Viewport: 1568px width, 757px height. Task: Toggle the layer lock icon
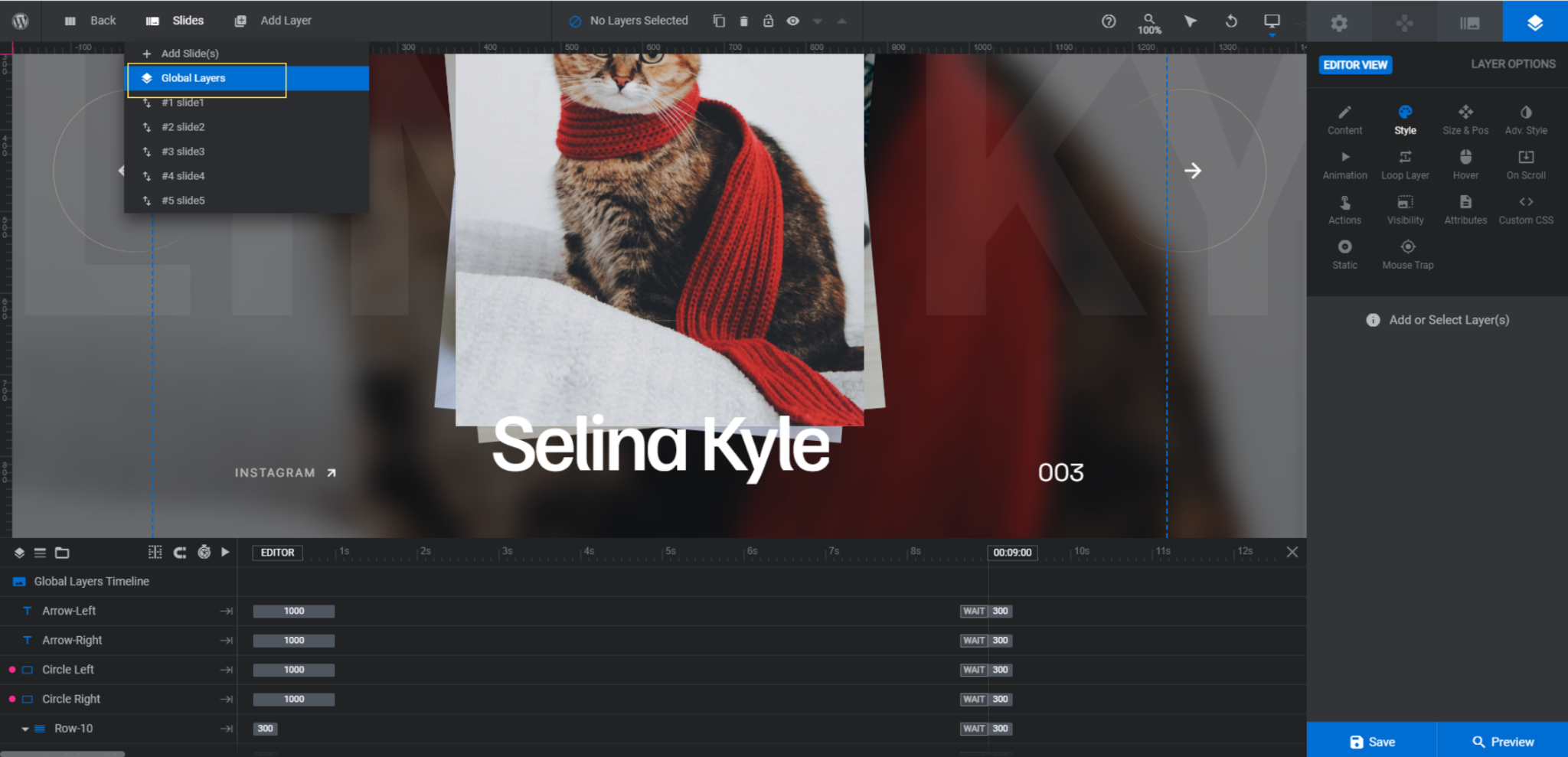tap(768, 21)
